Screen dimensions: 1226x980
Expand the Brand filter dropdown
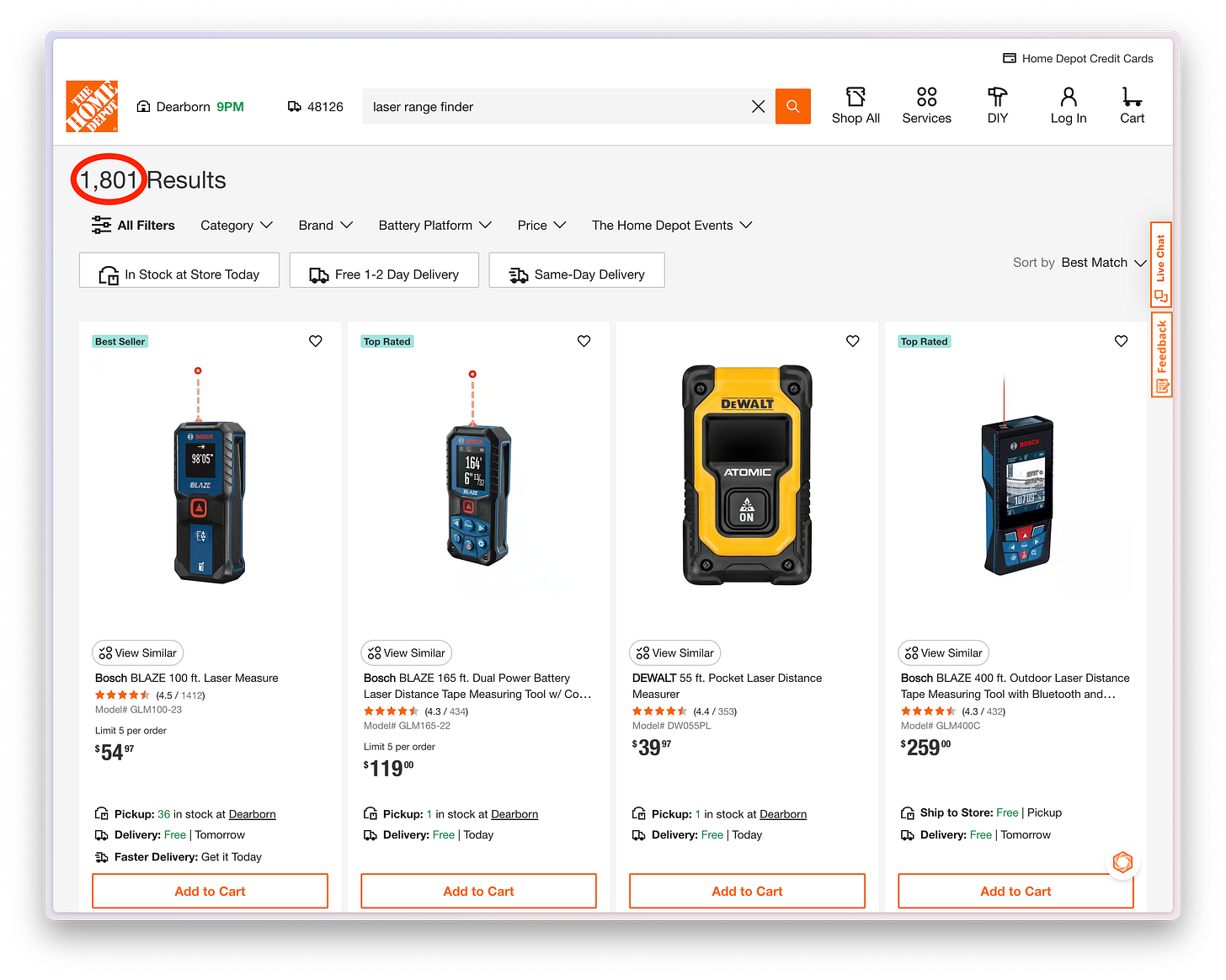click(326, 225)
